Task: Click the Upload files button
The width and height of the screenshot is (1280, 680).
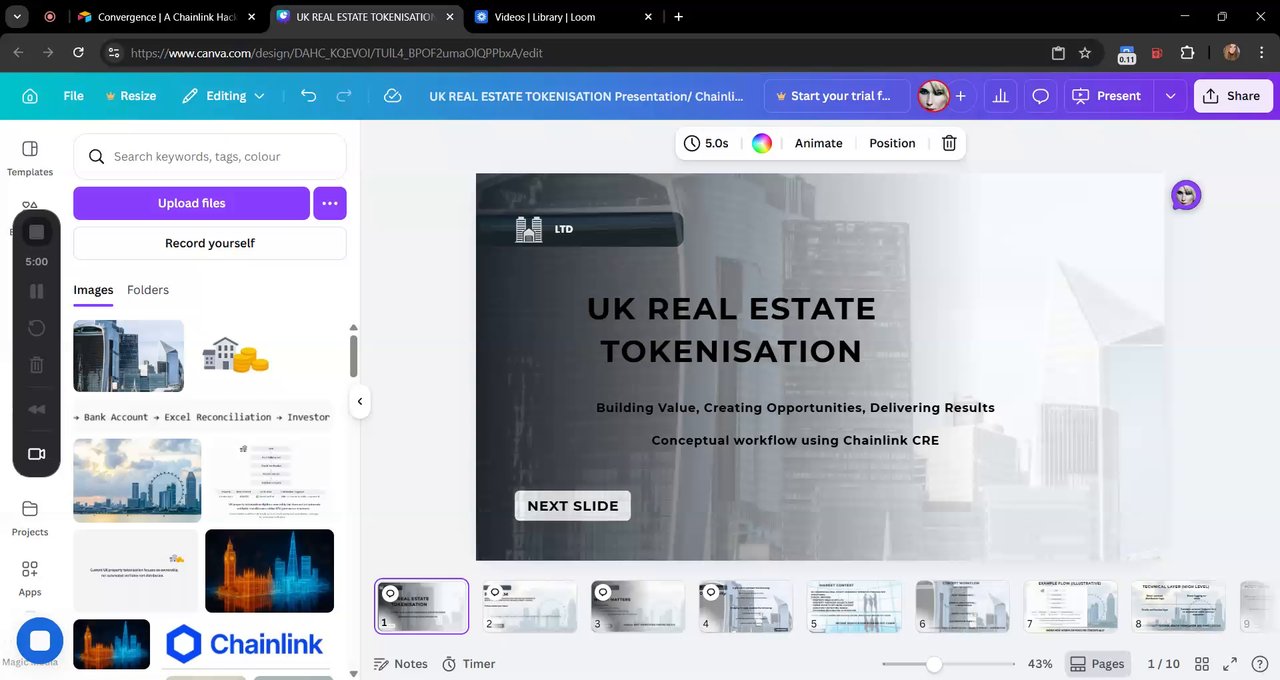Action: pos(191,203)
